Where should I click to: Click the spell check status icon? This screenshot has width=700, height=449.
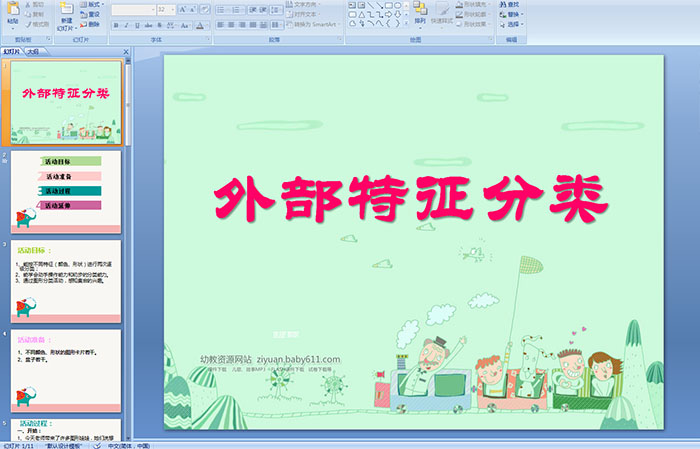coord(97,445)
